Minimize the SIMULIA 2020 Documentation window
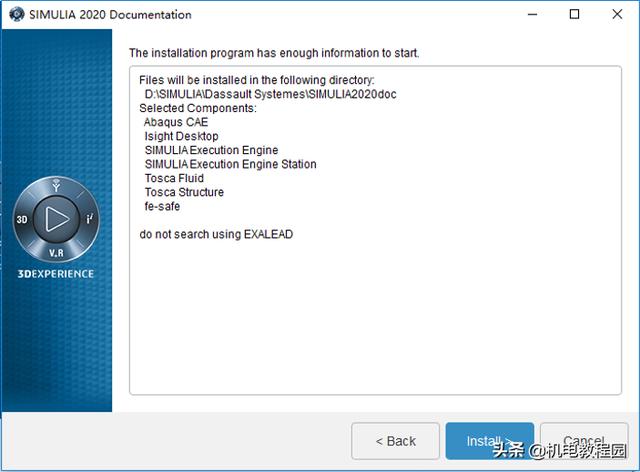Screen dimensions: 640x472 [x=532, y=14]
